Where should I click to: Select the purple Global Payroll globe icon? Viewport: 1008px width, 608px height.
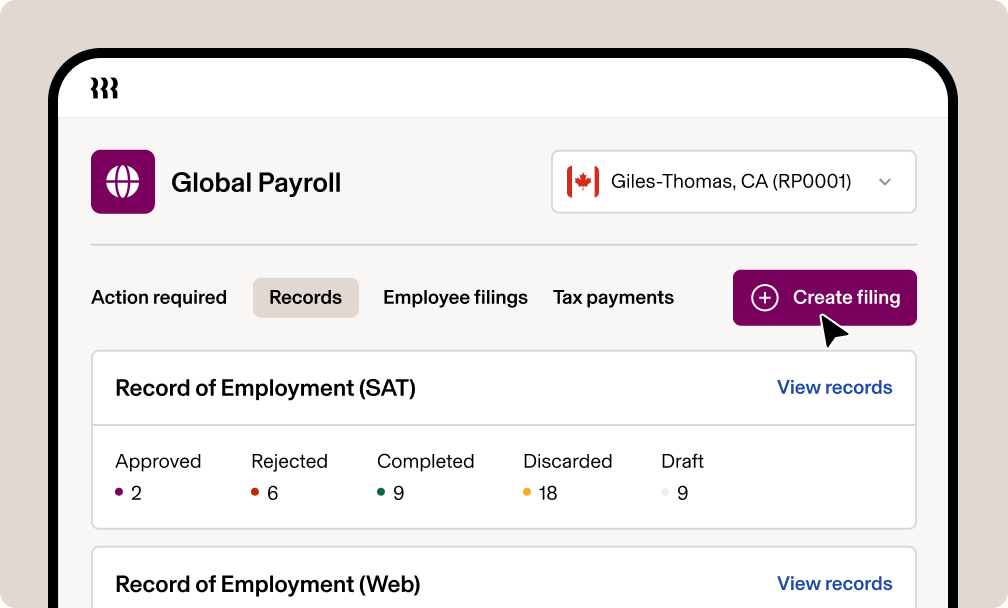coord(123,182)
